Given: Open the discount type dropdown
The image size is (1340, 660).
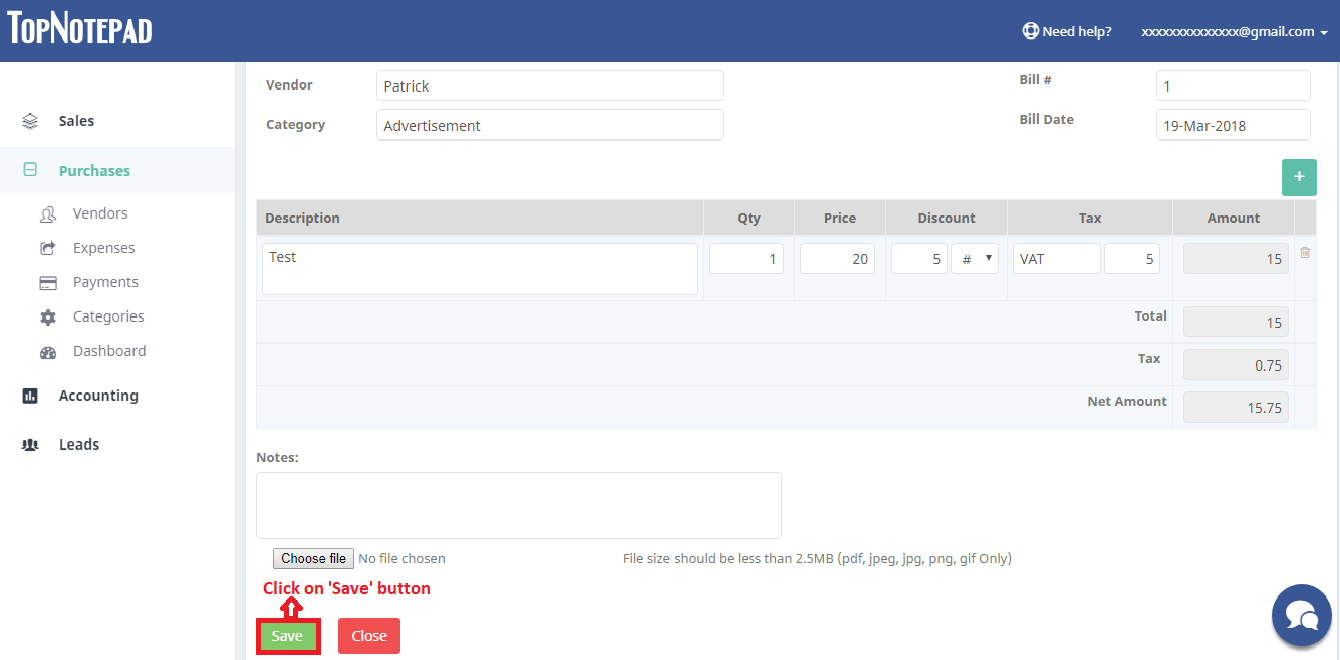Looking at the screenshot, I should point(975,259).
